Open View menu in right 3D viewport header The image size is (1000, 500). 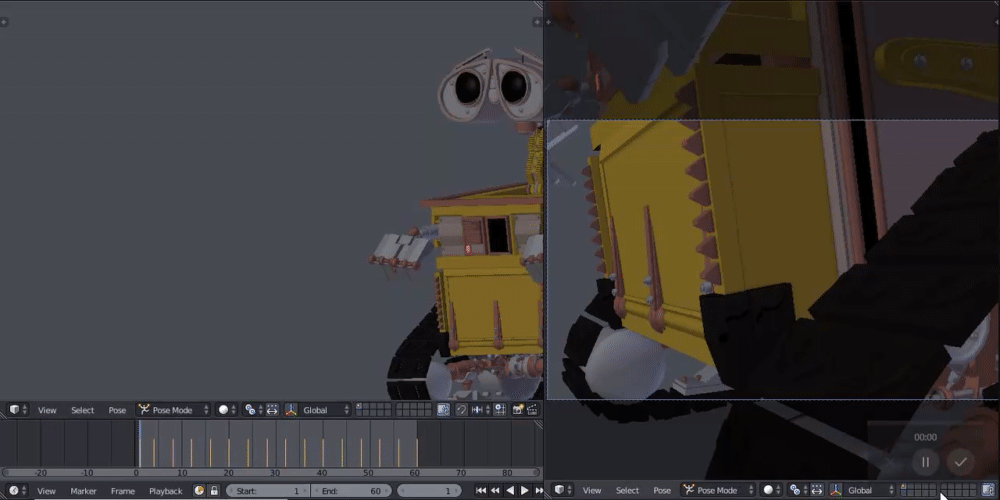click(x=592, y=490)
